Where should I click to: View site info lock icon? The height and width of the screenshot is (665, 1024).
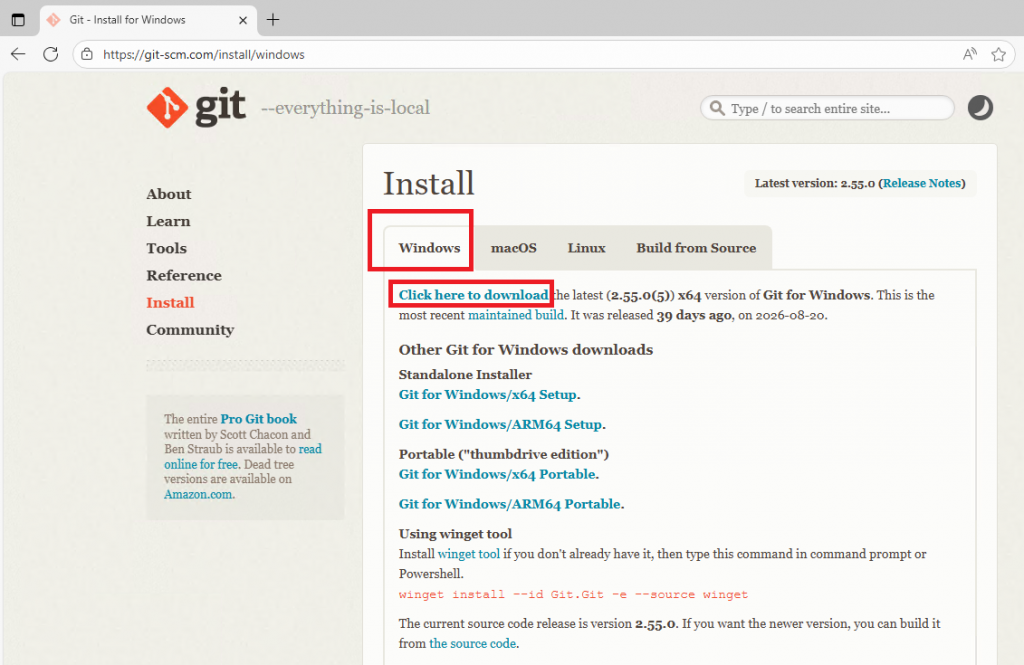click(87, 54)
